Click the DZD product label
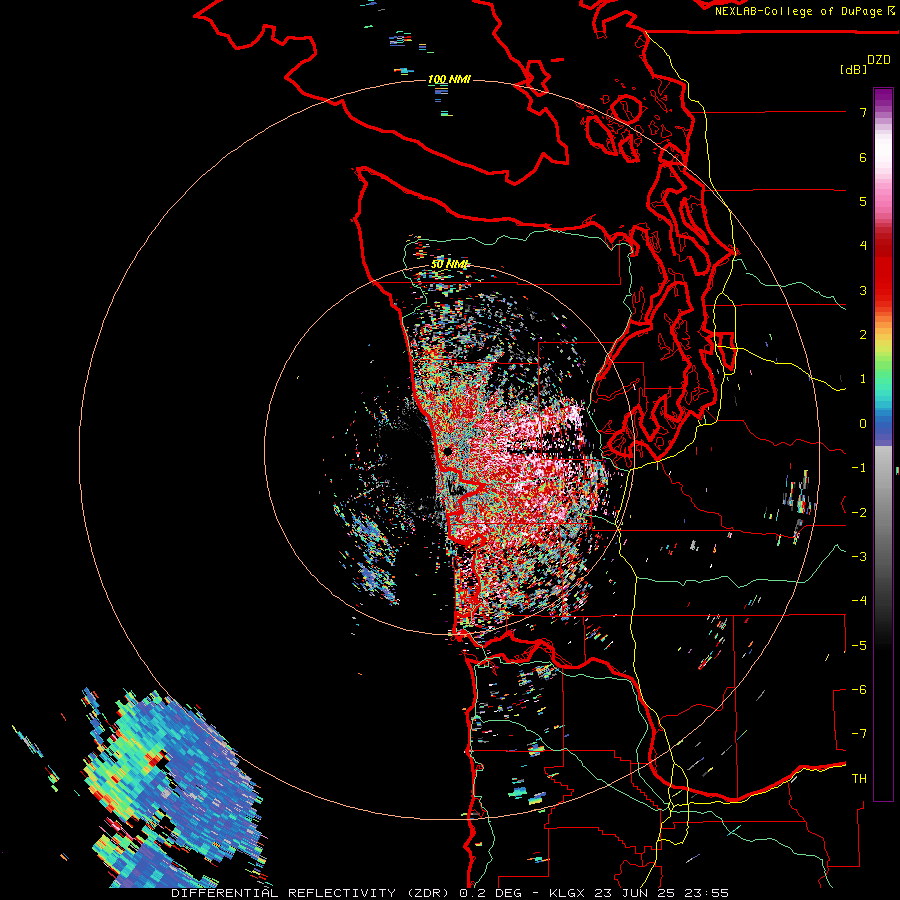The height and width of the screenshot is (900, 900). (x=879, y=59)
